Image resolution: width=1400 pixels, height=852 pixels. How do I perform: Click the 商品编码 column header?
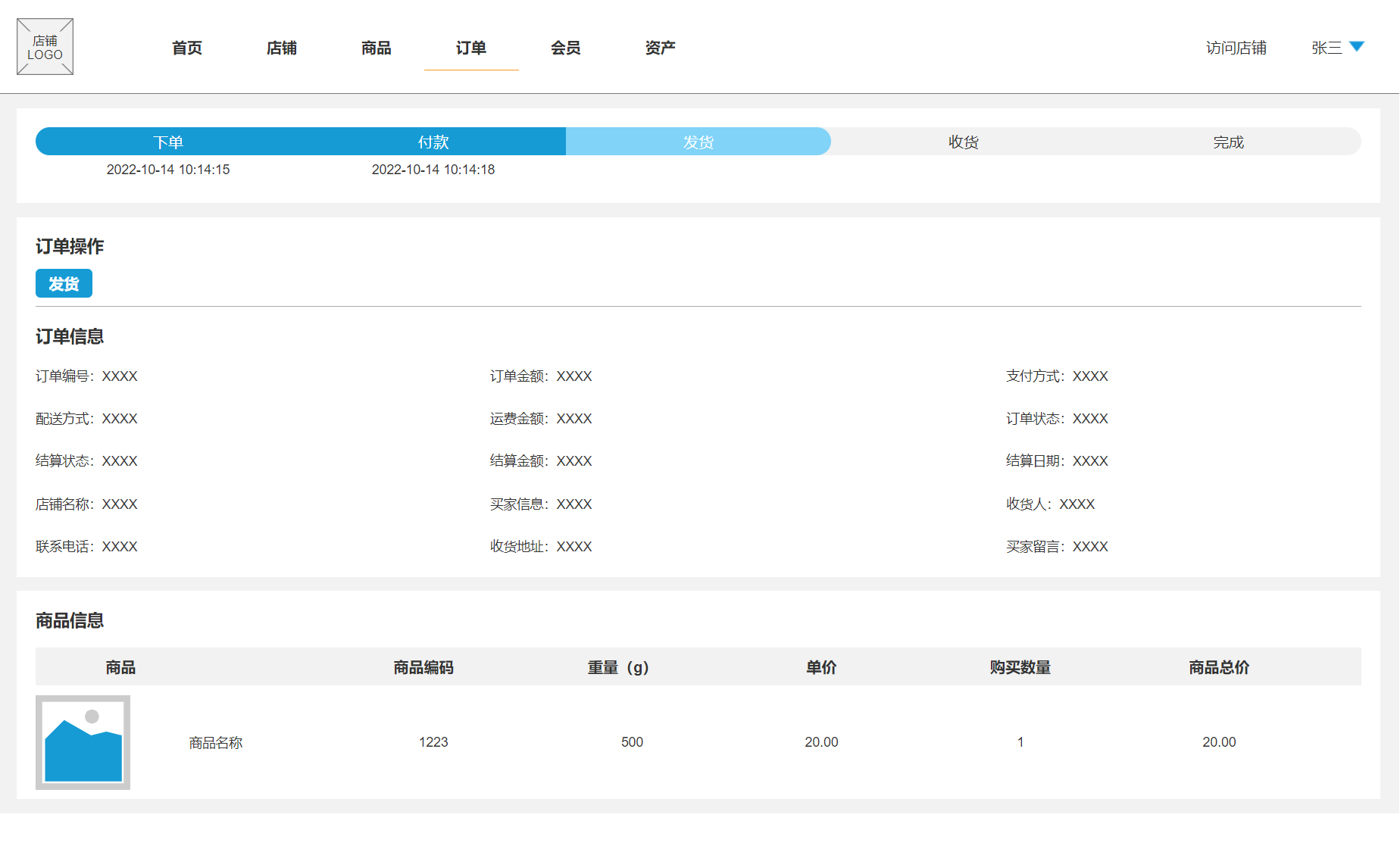coord(423,667)
